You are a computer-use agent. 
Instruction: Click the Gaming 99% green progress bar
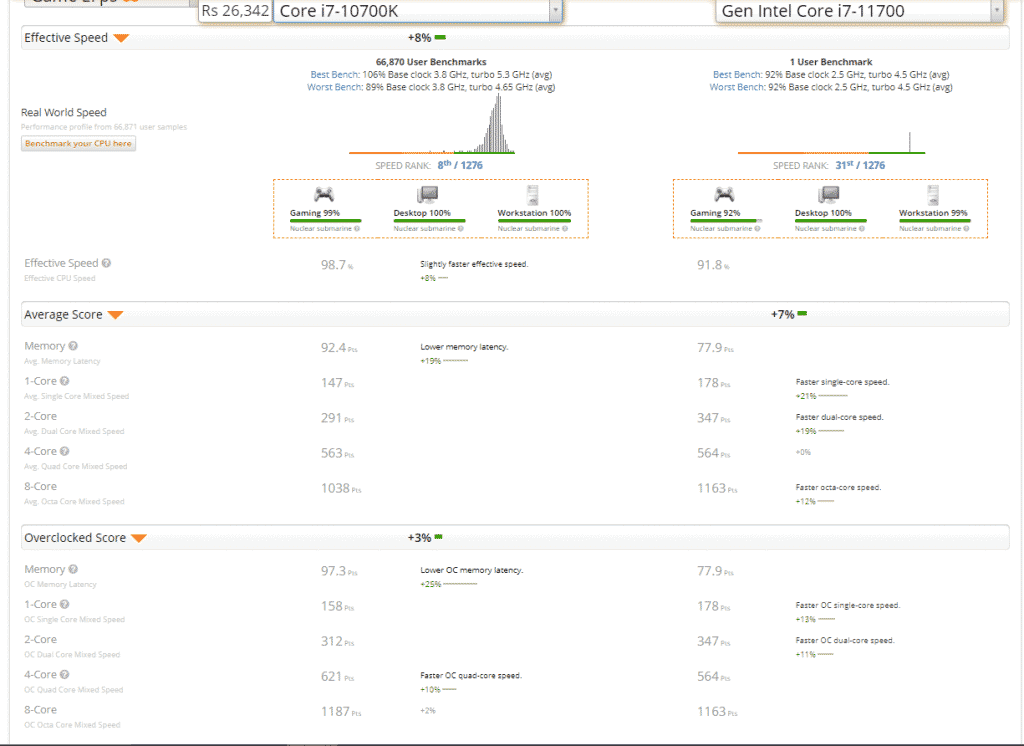click(x=325, y=221)
